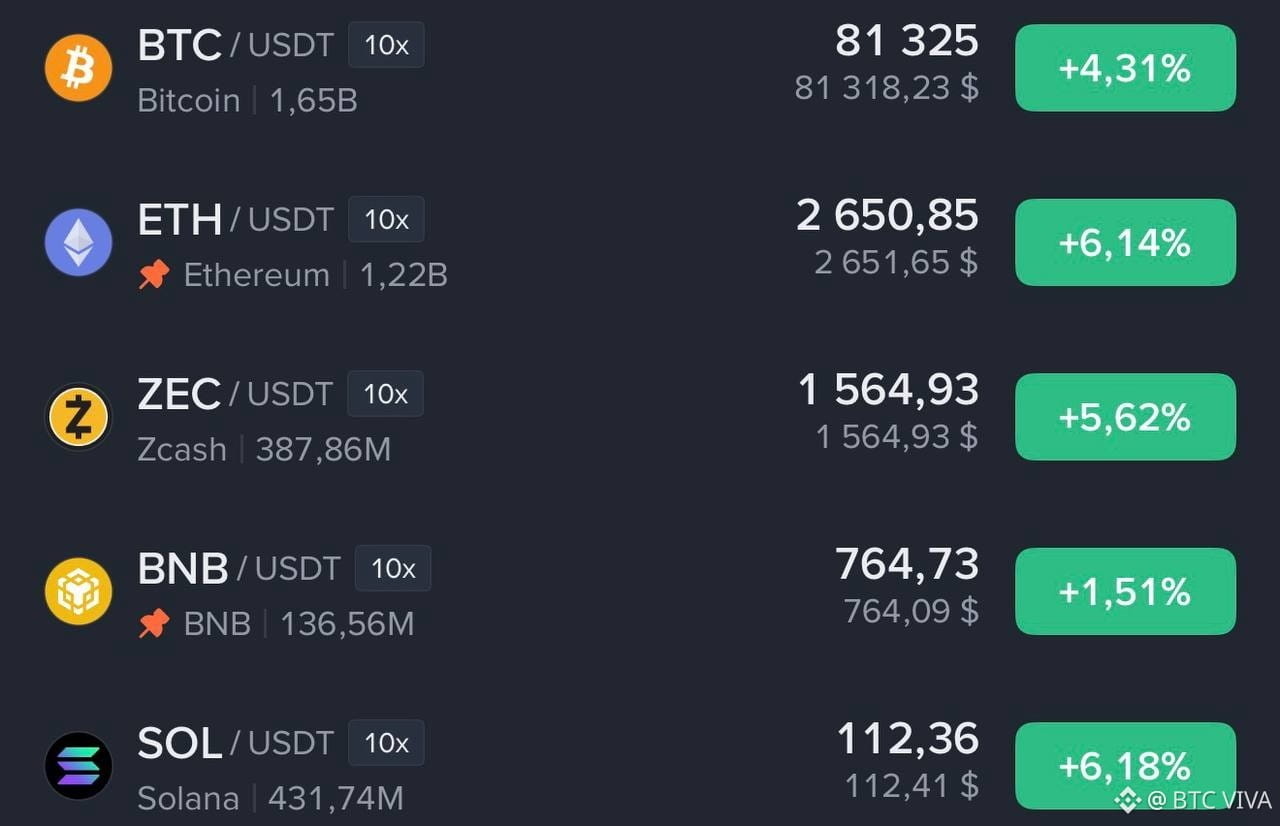Click the 10x leverage badge for ETH
The width and height of the screenshot is (1280, 826).
386,219
